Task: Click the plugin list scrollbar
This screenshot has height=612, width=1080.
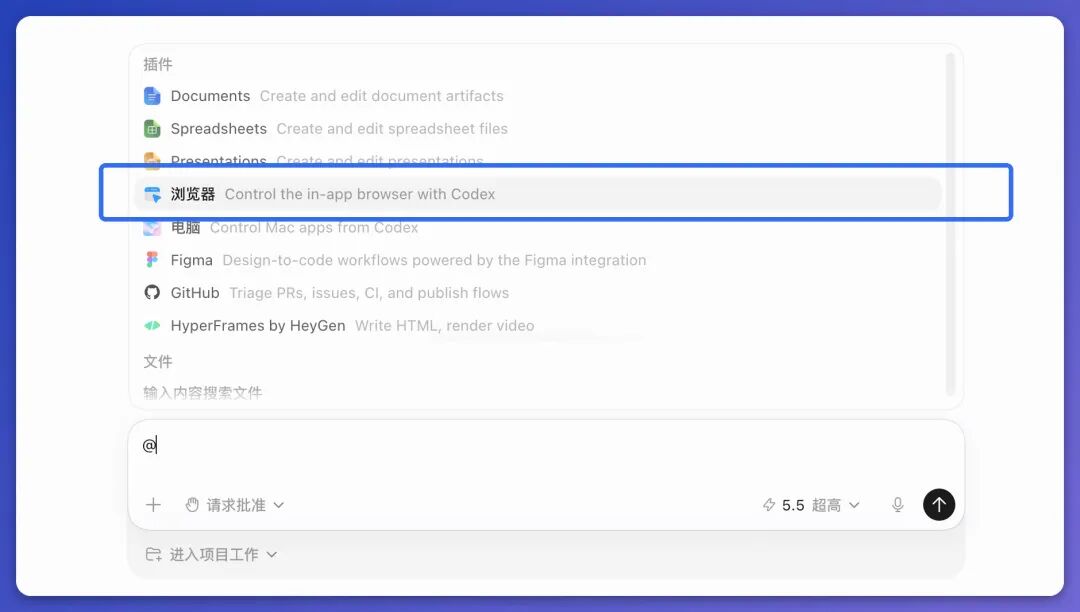Action: (x=951, y=224)
